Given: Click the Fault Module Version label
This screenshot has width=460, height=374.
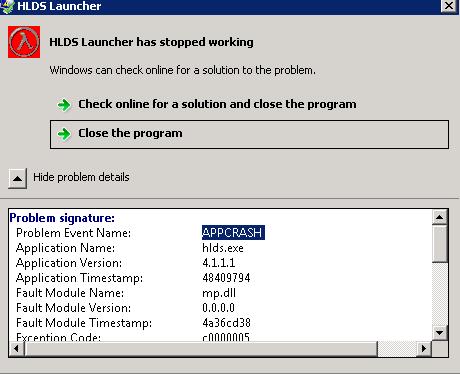Looking at the screenshot, I should coord(73,308).
